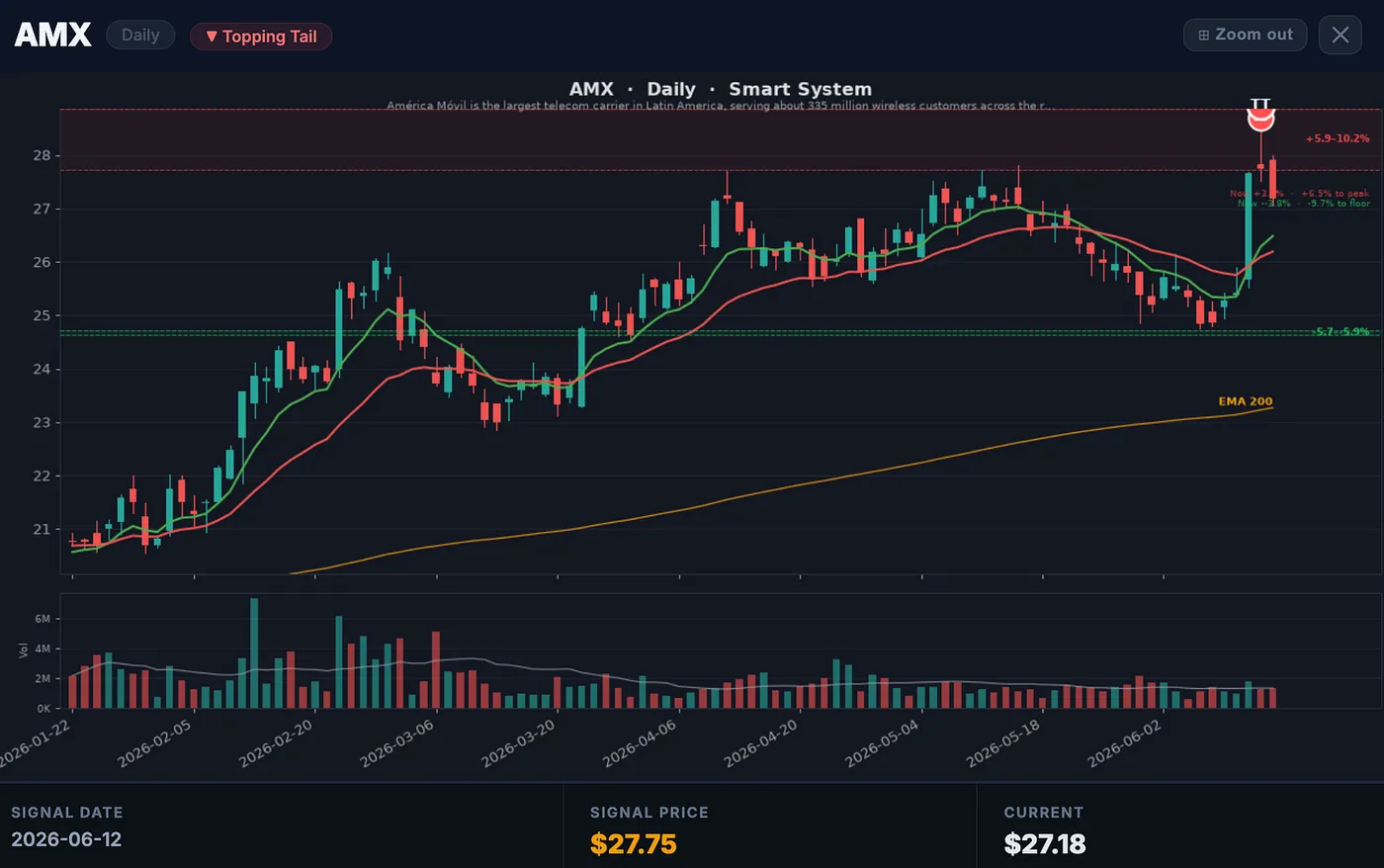Click the signal price $27.75
1384x868 pixels.
click(634, 844)
